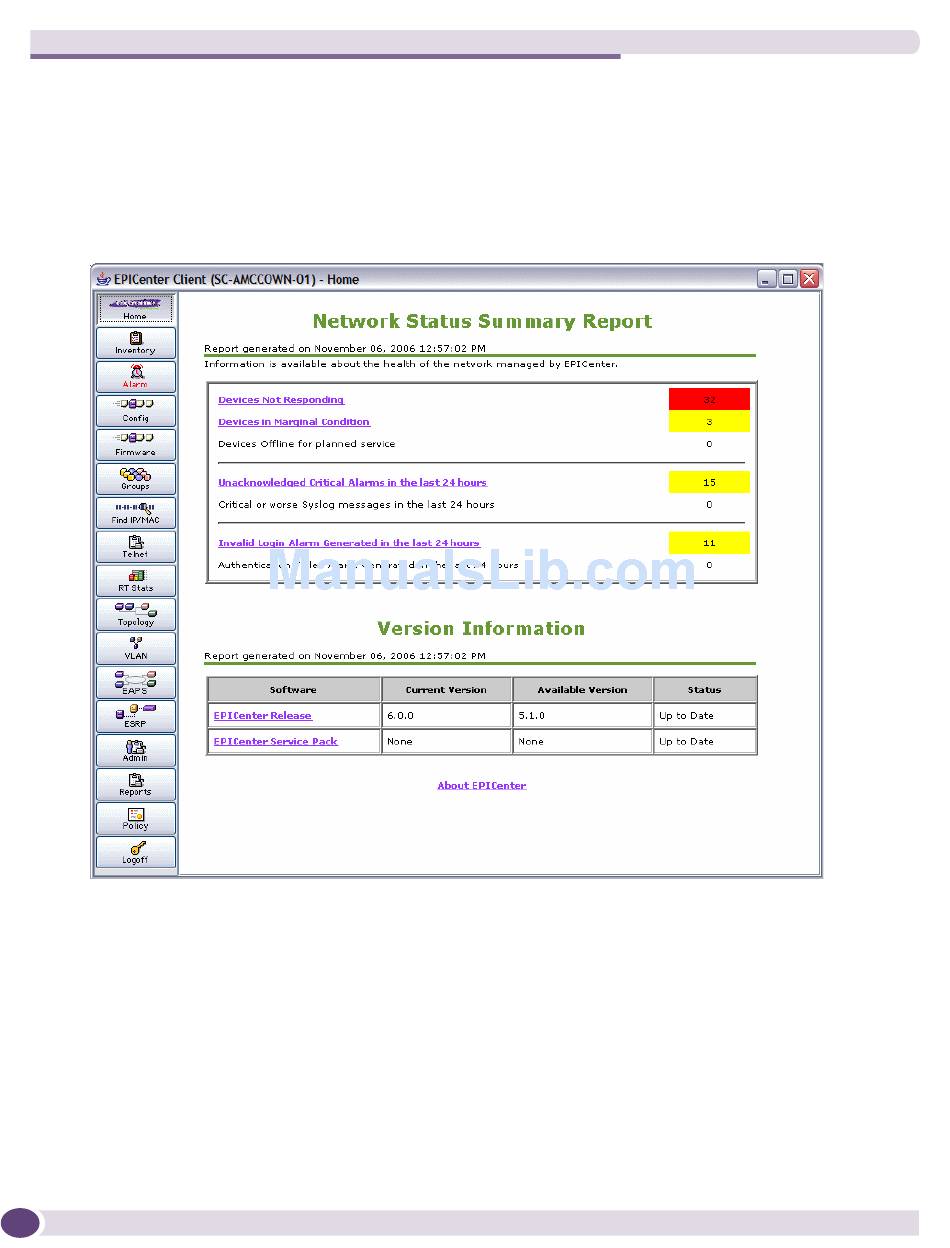Open RT Stats module
The image size is (950, 1248).
pos(135,581)
